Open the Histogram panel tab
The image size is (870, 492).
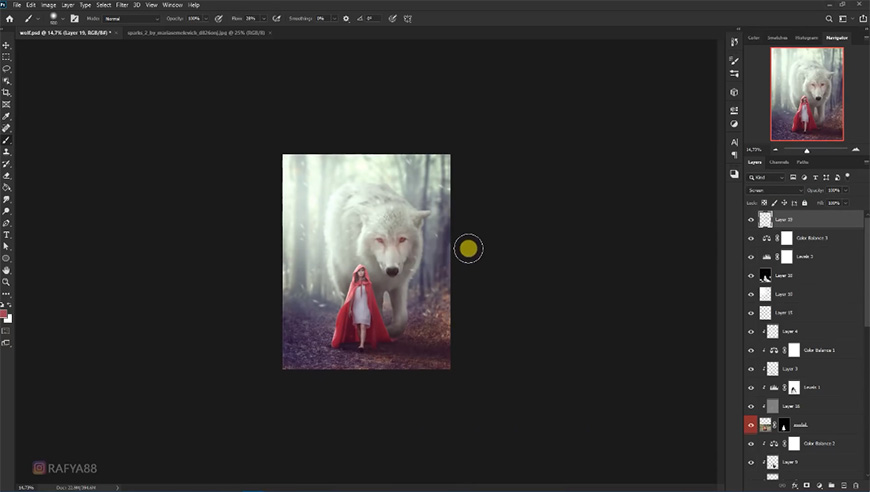point(806,38)
